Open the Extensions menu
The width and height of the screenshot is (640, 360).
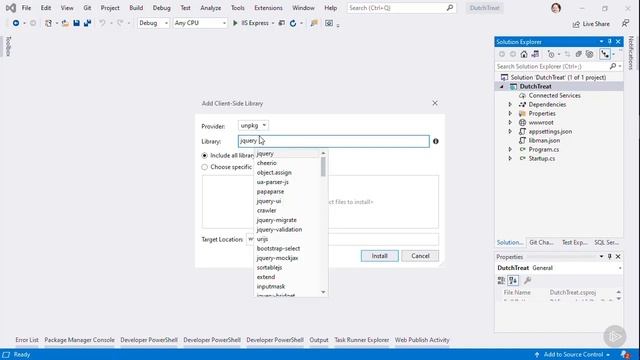(x=268, y=8)
